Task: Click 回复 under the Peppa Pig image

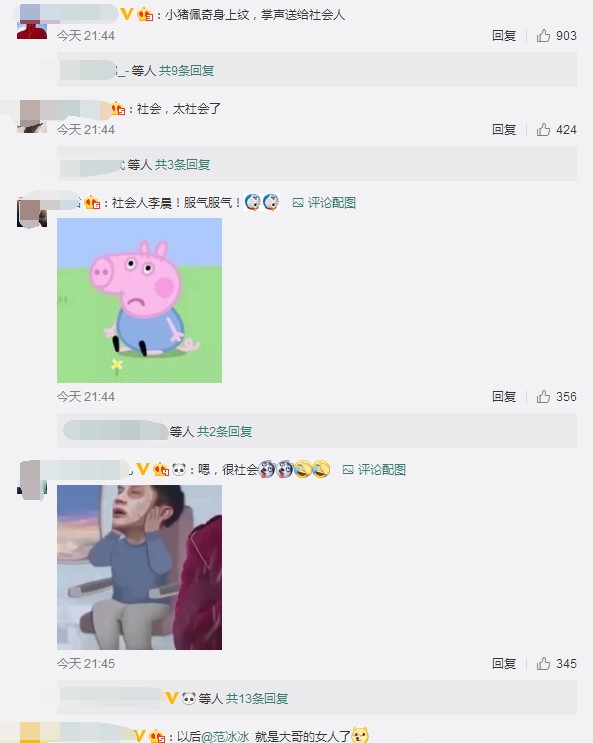Action: (504, 396)
